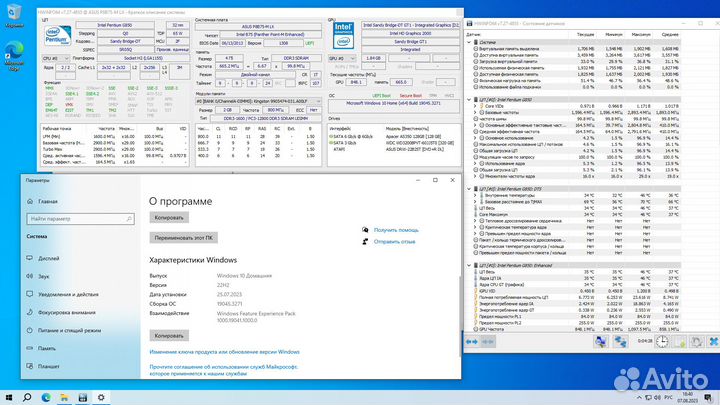
Task: Switch to Settings gear on the taskbar
Action: click(101, 397)
